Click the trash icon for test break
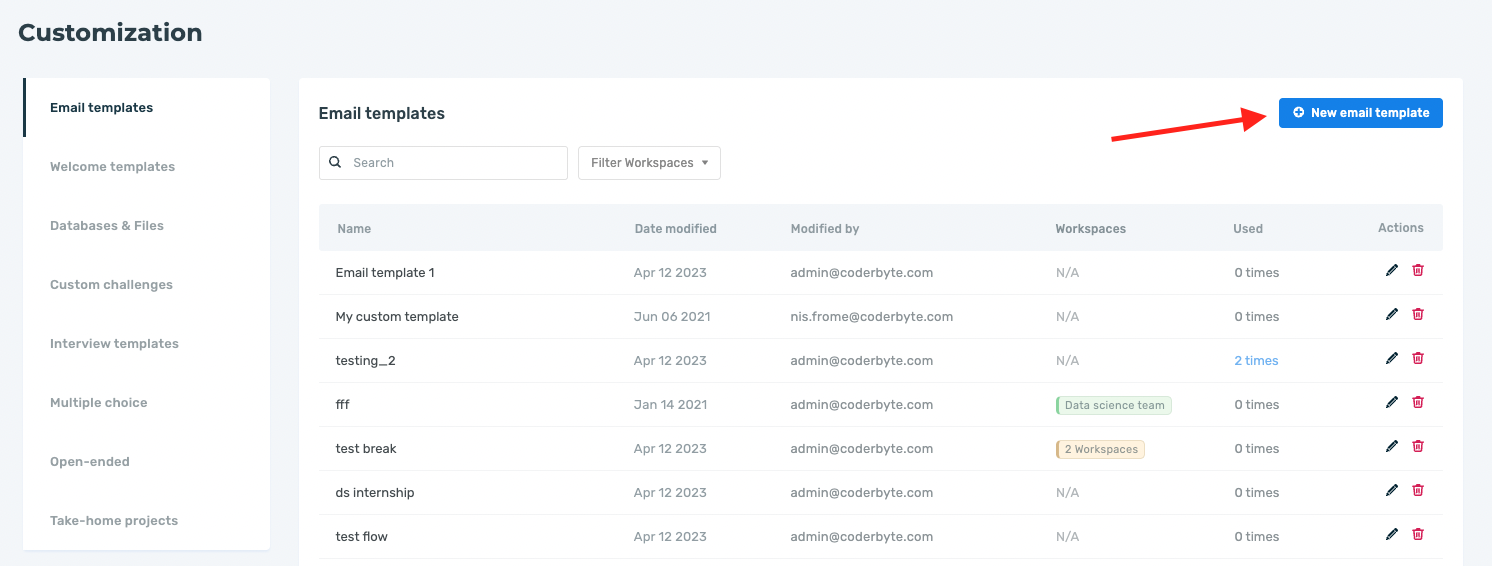 coord(1418,446)
